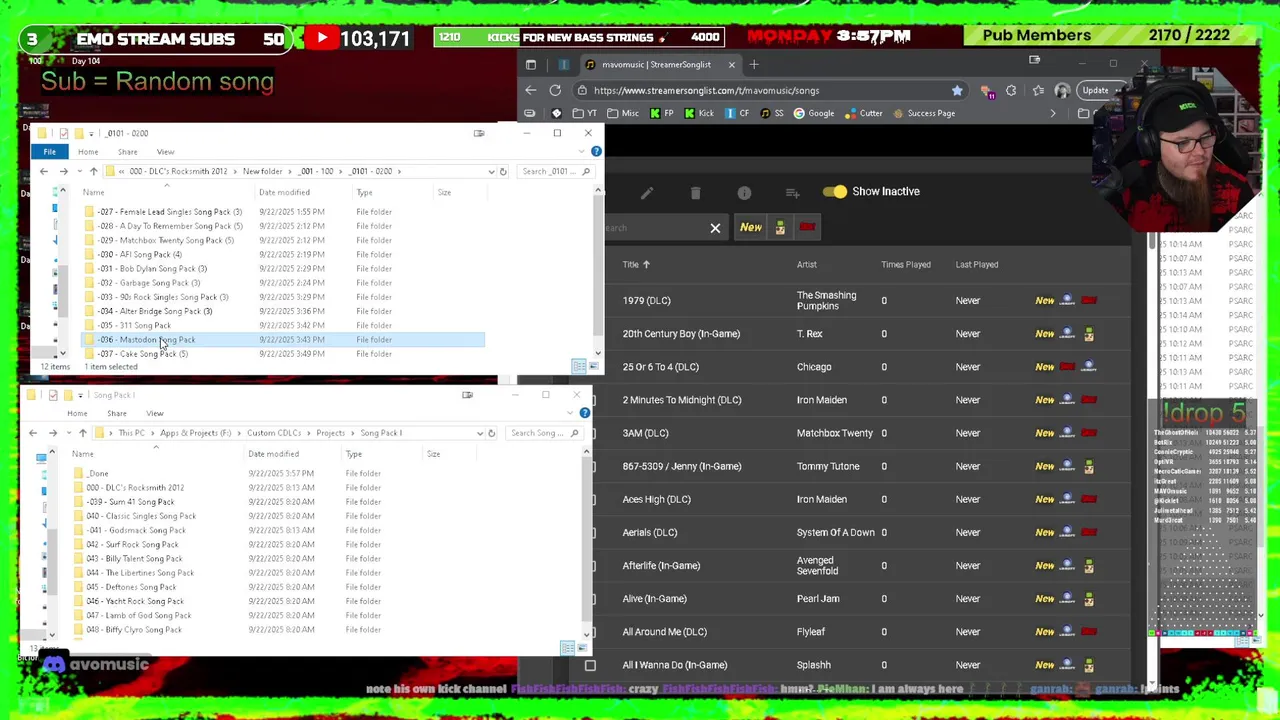This screenshot has width=1280, height=720.
Task: Click the up arrow in top Explorer window
Action: (94, 171)
